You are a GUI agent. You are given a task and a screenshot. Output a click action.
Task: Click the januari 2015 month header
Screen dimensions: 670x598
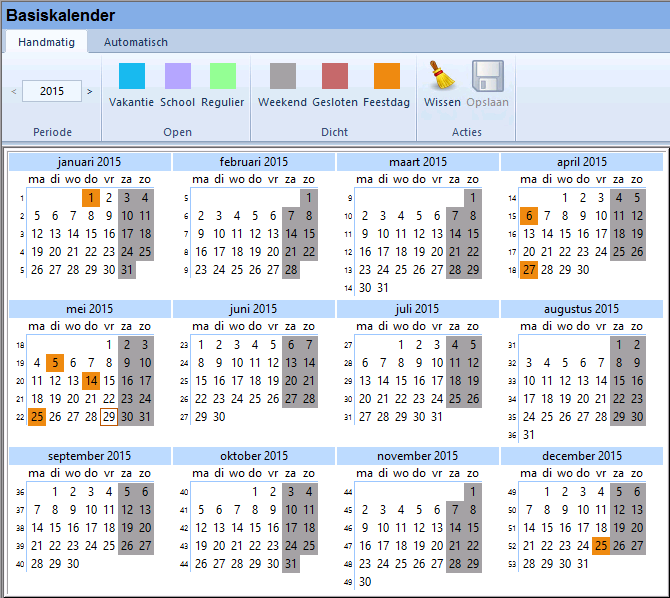coord(89,162)
